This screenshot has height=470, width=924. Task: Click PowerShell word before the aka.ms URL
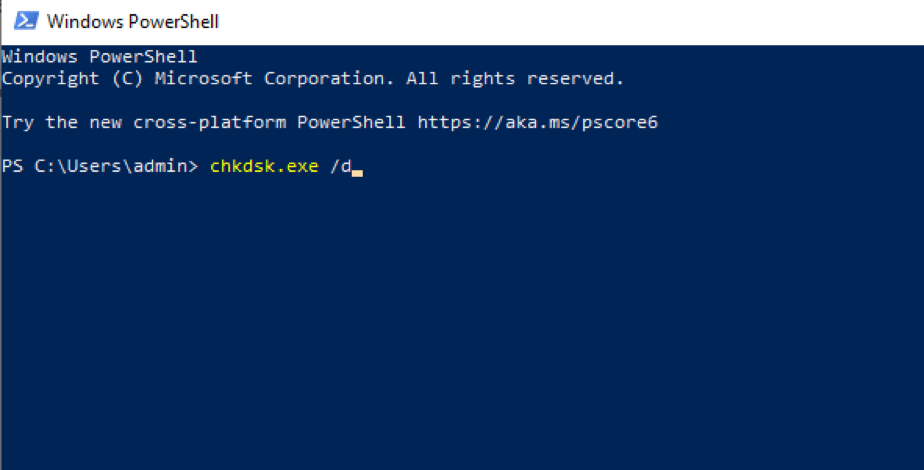[x=351, y=123]
